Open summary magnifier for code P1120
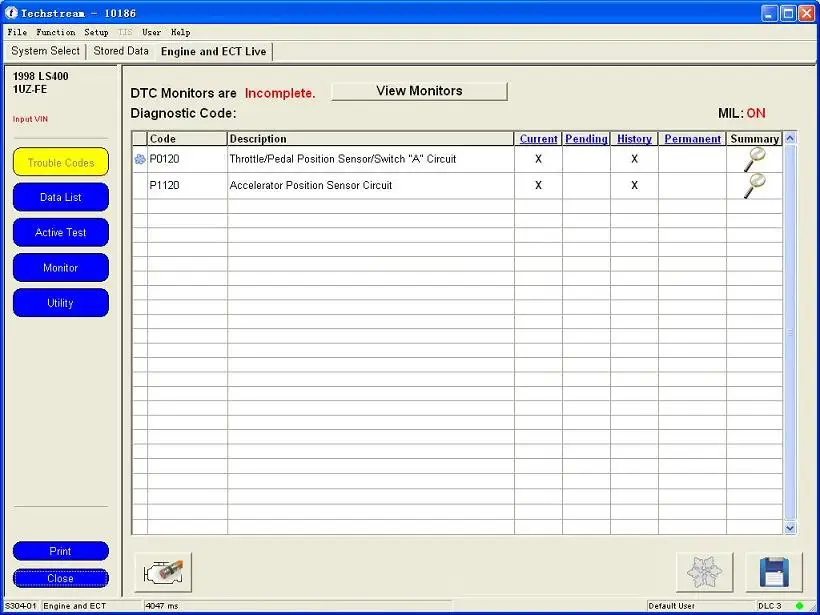 click(754, 186)
